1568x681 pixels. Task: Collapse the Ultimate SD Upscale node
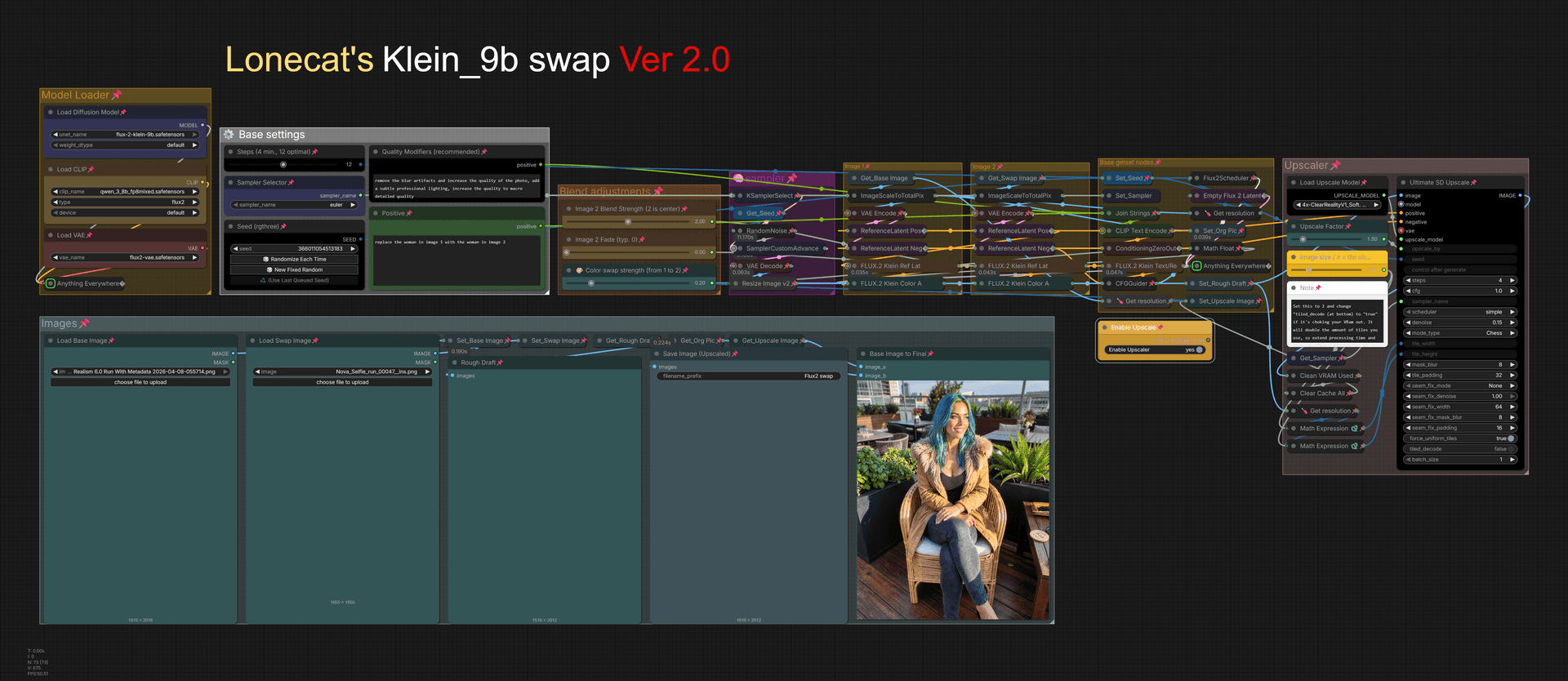tap(1403, 183)
